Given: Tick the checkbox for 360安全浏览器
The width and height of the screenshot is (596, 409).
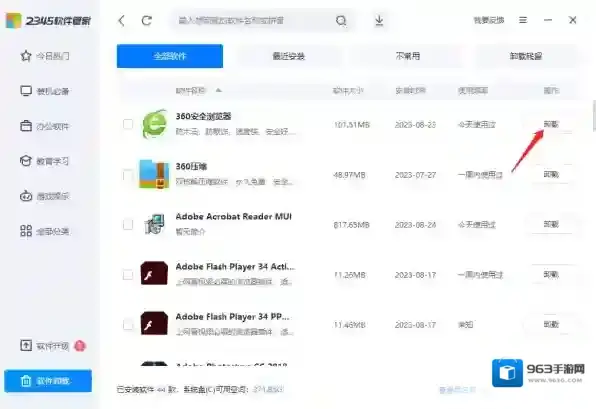Looking at the screenshot, I should click(128, 124).
